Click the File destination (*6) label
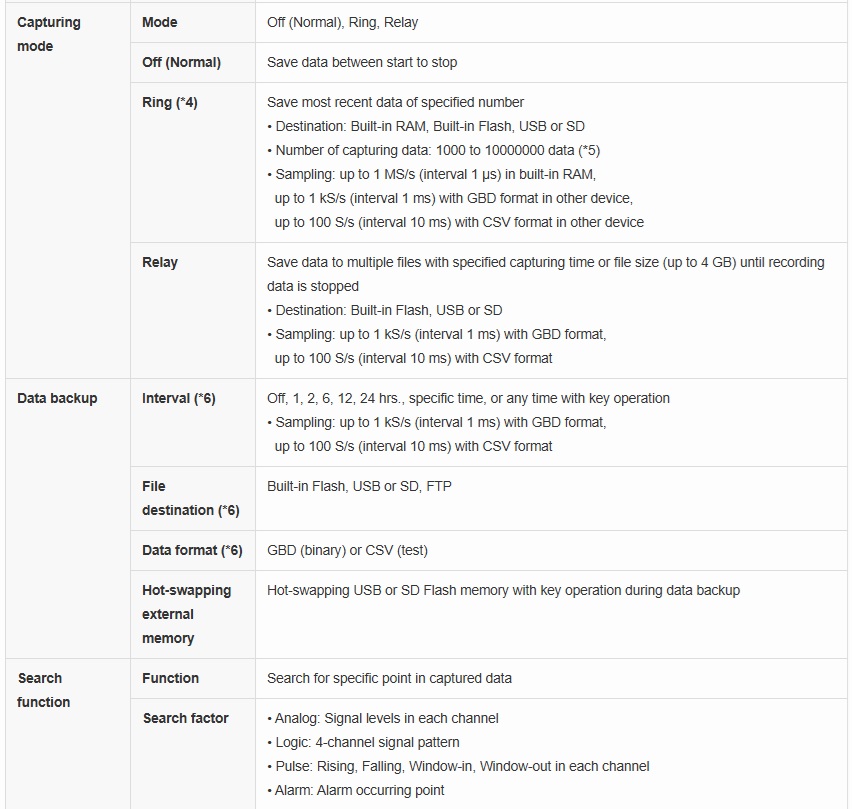 (190, 498)
